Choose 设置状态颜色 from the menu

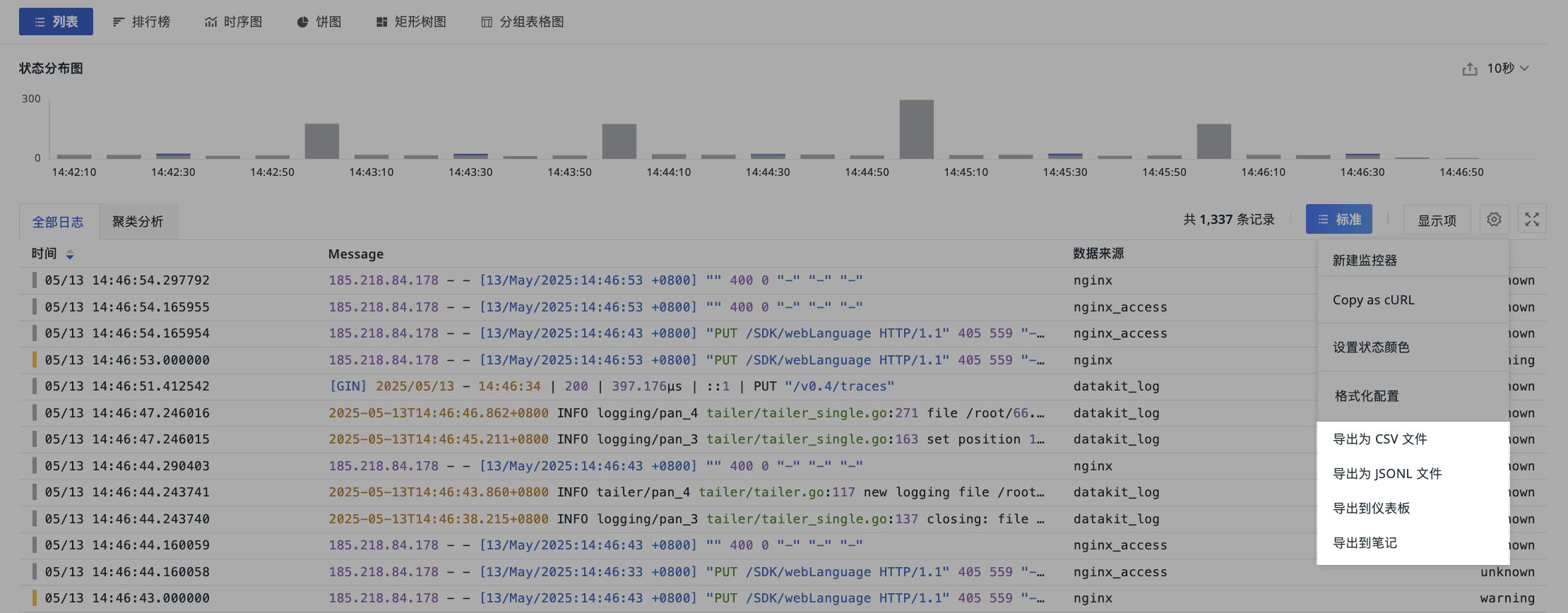(1413, 347)
